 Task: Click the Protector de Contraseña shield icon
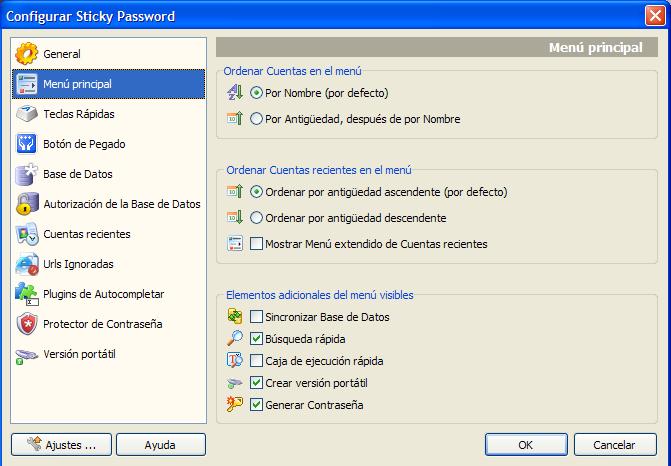pyautogui.click(x=27, y=324)
